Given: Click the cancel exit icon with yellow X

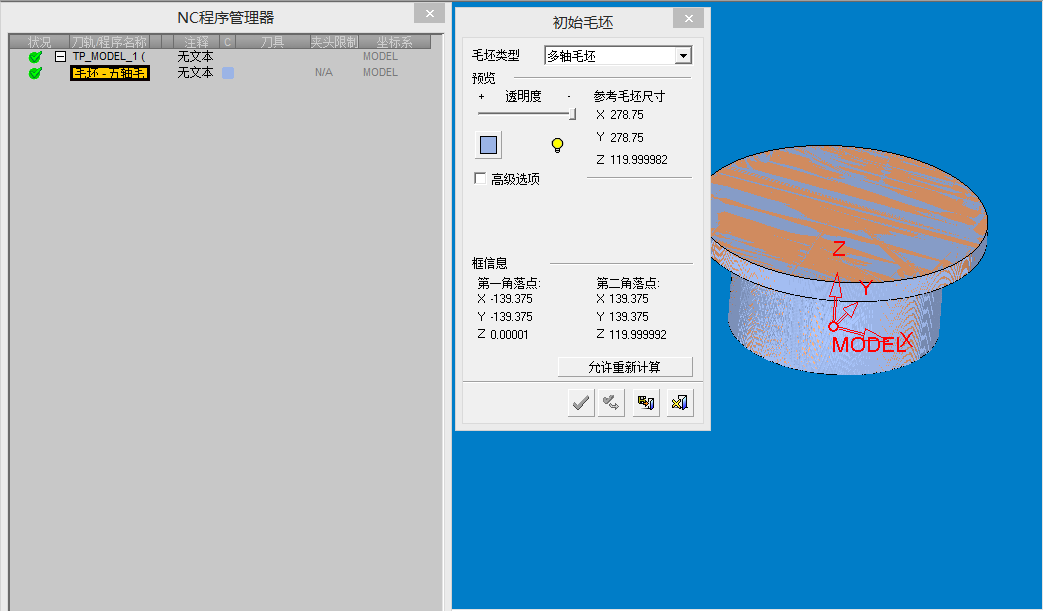Looking at the screenshot, I should click(x=679, y=402).
